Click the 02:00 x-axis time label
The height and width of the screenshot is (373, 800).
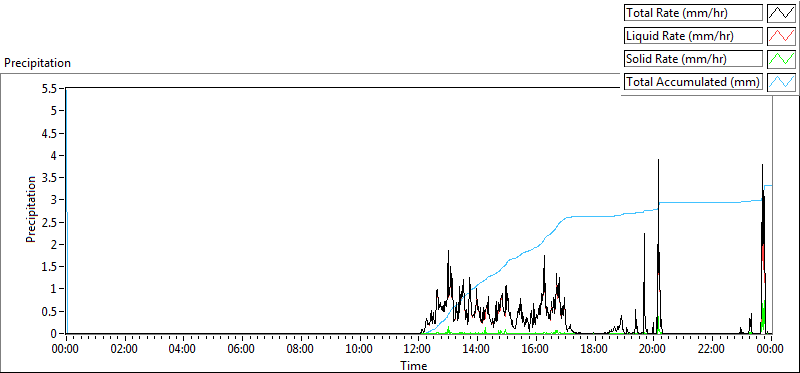[x=124, y=349]
